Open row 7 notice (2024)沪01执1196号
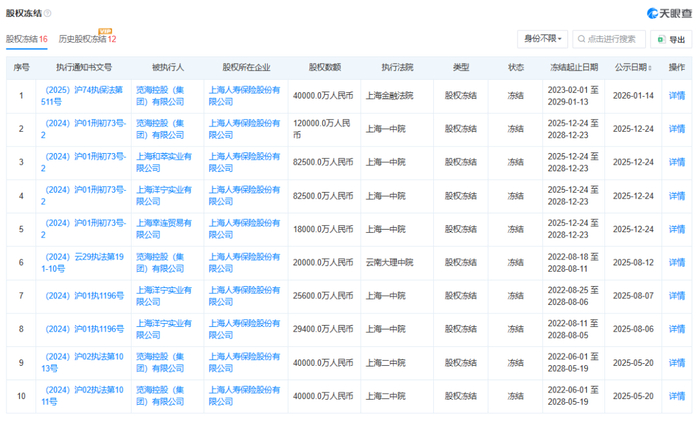This screenshot has height=421, width=700. 84,296
